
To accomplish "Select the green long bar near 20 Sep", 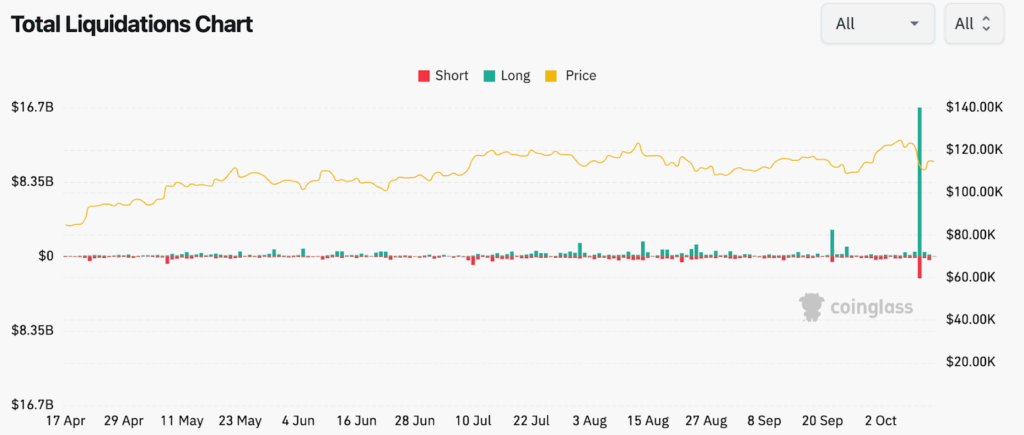I will point(831,242).
